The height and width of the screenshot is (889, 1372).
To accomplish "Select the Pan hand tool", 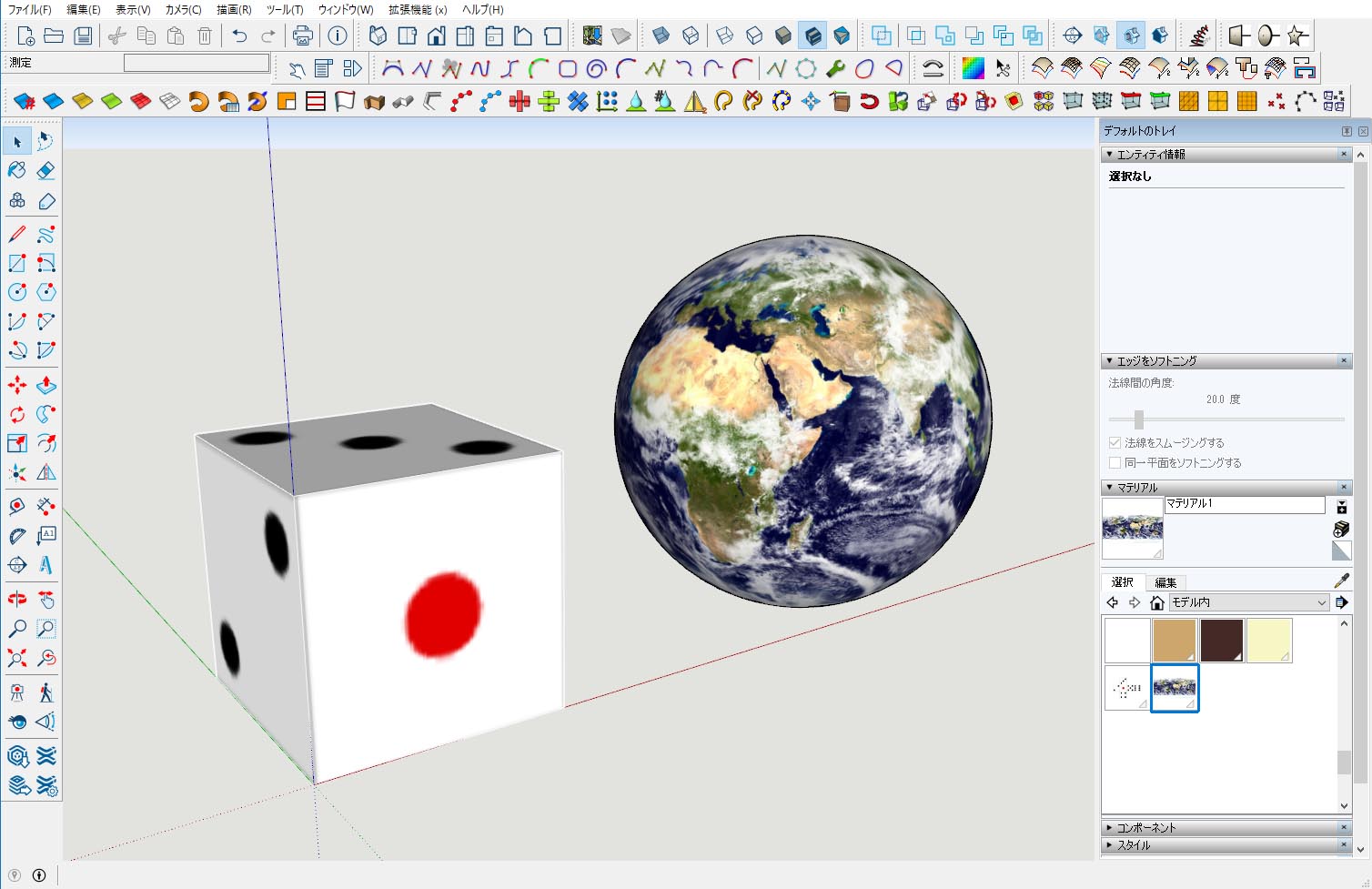I will click(x=46, y=600).
